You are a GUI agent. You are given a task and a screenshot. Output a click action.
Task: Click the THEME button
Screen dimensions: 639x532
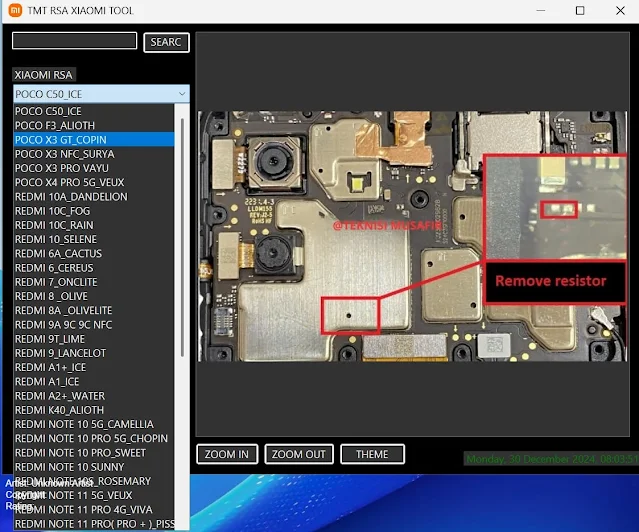[372, 454]
